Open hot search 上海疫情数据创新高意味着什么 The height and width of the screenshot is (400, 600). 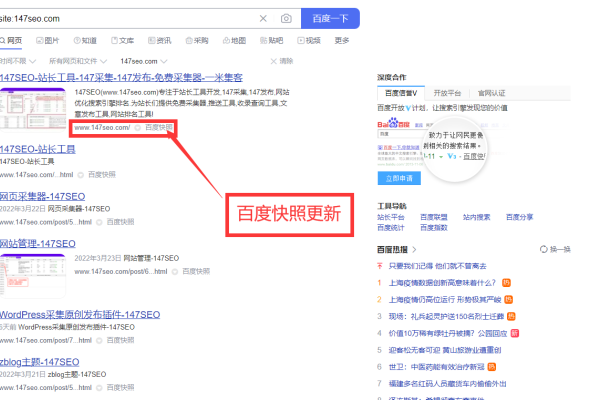442,283
